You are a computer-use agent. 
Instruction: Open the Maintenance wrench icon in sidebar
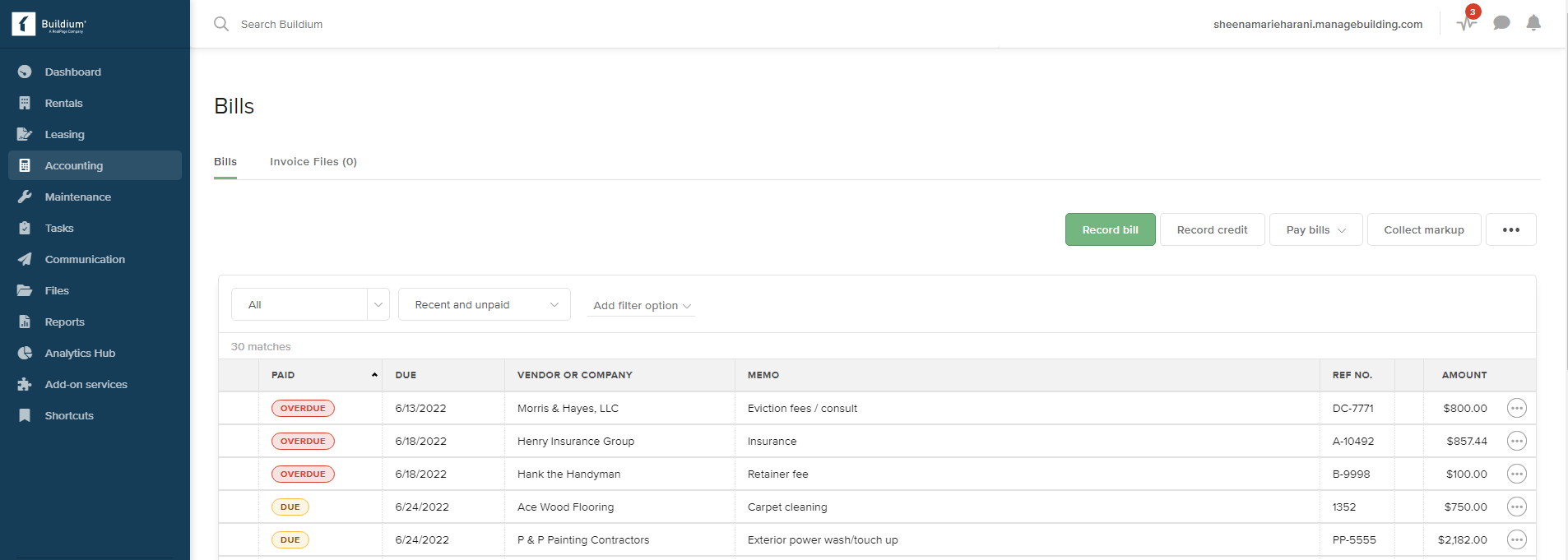click(x=25, y=197)
